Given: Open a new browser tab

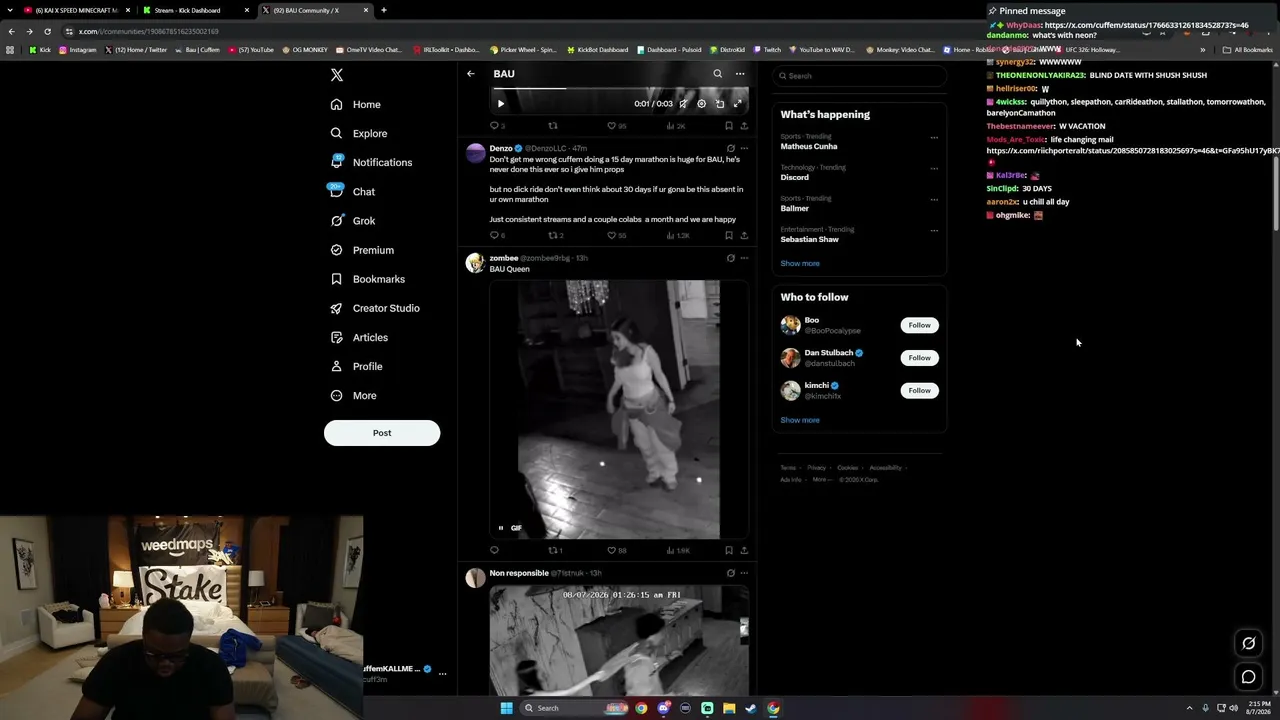Looking at the screenshot, I should coord(384,10).
